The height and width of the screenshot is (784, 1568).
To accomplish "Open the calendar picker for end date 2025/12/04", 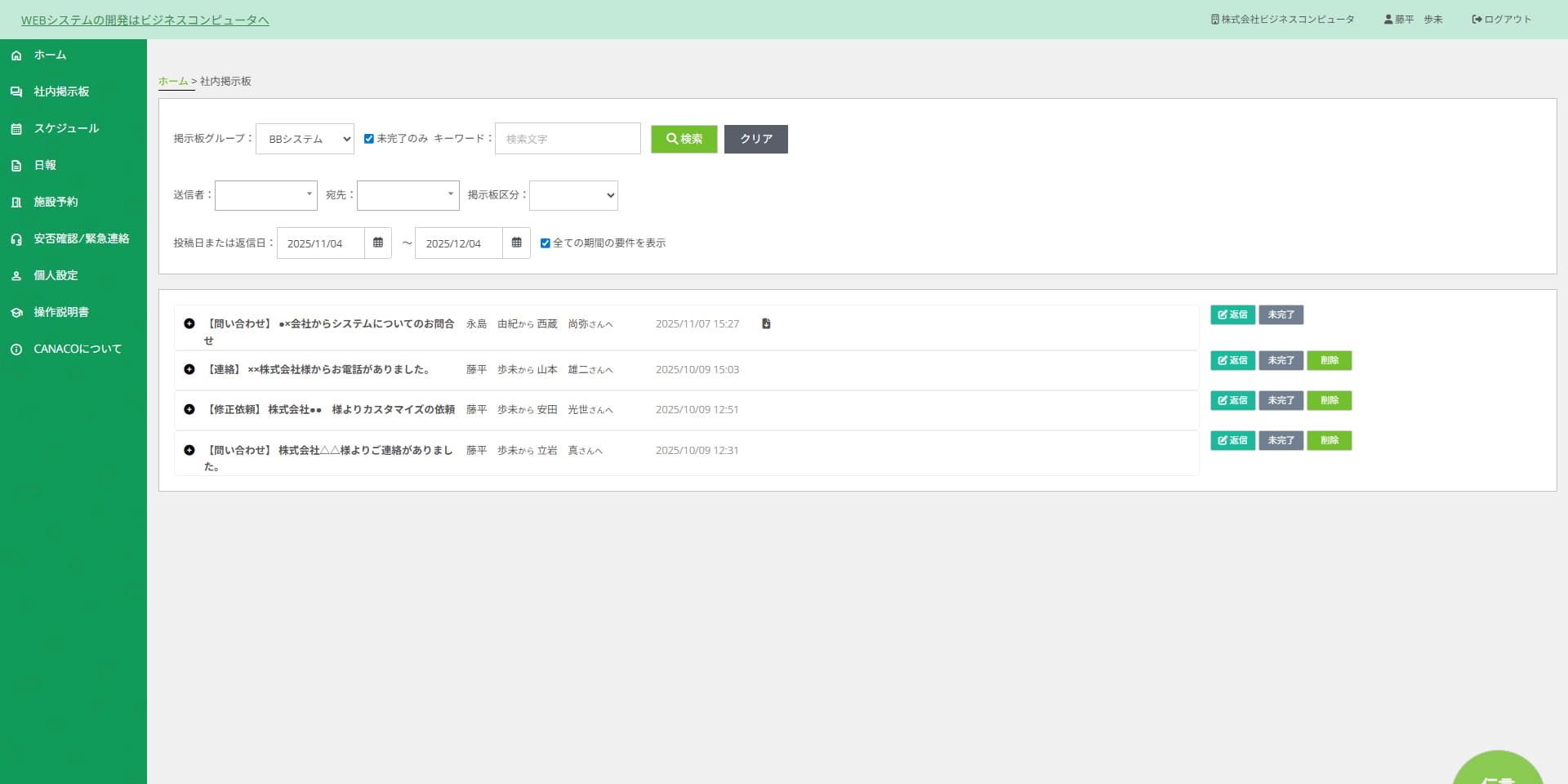I will click(x=516, y=243).
